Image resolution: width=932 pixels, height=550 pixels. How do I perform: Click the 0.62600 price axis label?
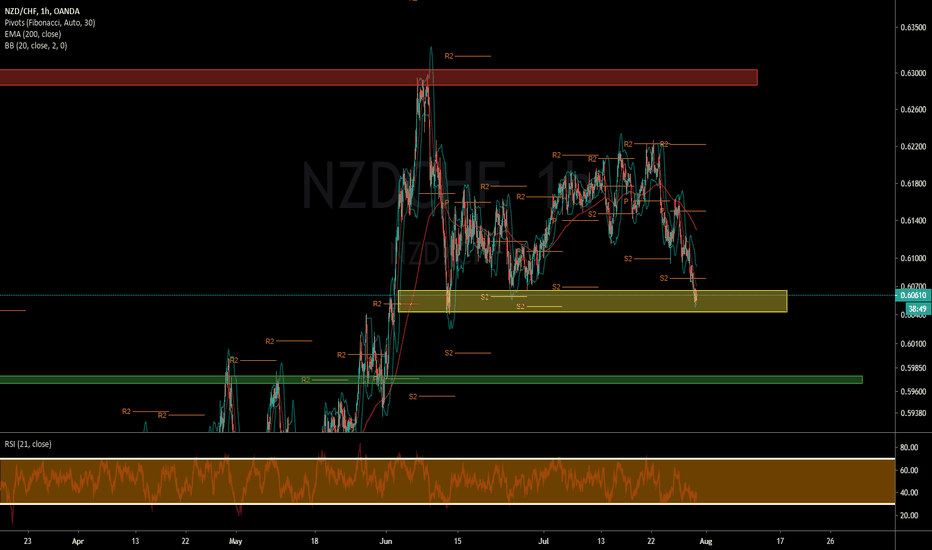pyautogui.click(x=913, y=109)
